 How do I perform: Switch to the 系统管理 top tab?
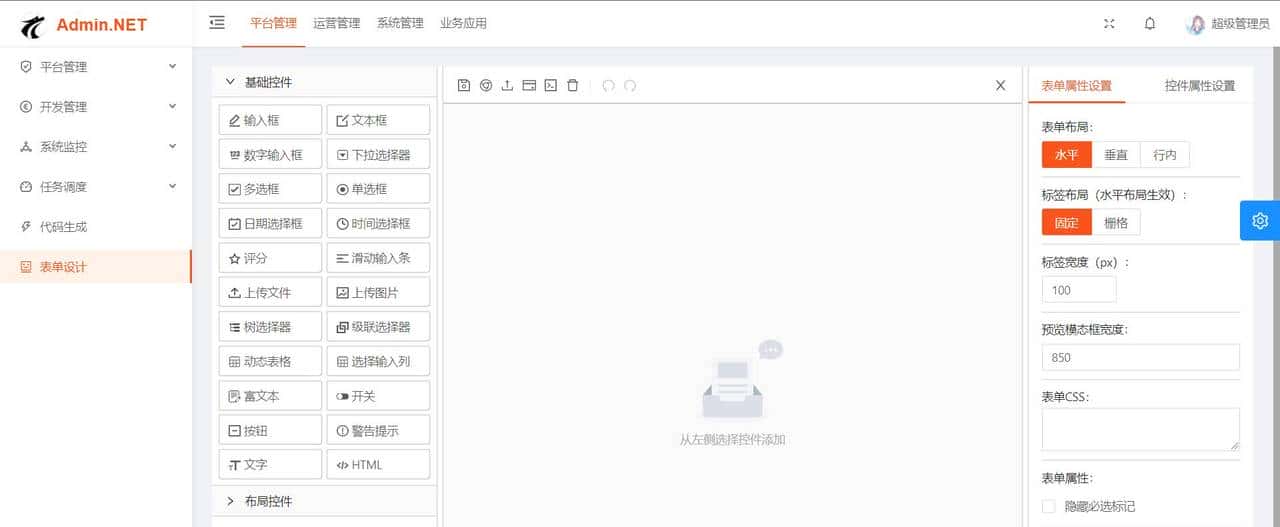coord(400,23)
